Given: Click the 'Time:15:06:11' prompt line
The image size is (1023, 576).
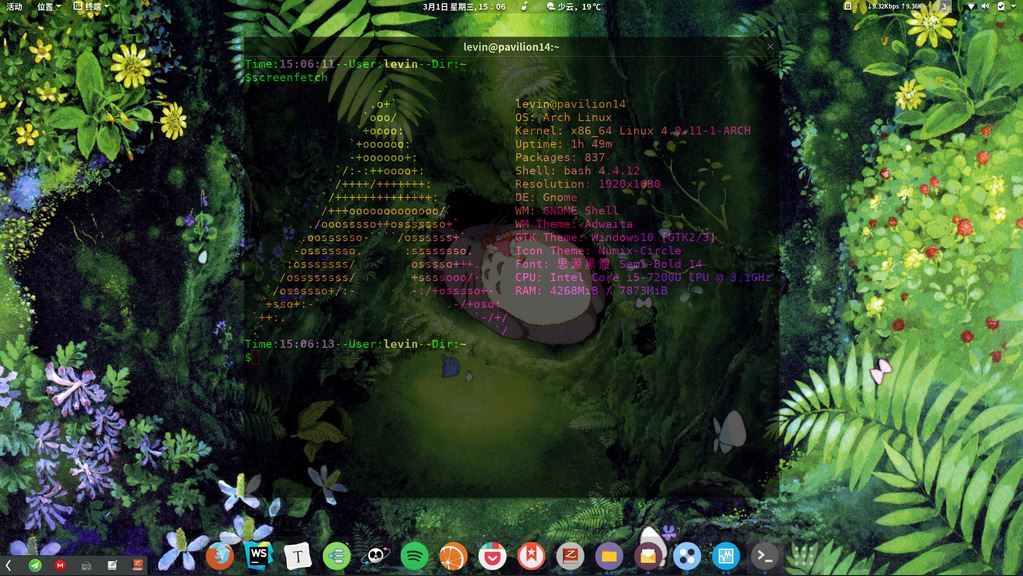Looking at the screenshot, I should 356,64.
